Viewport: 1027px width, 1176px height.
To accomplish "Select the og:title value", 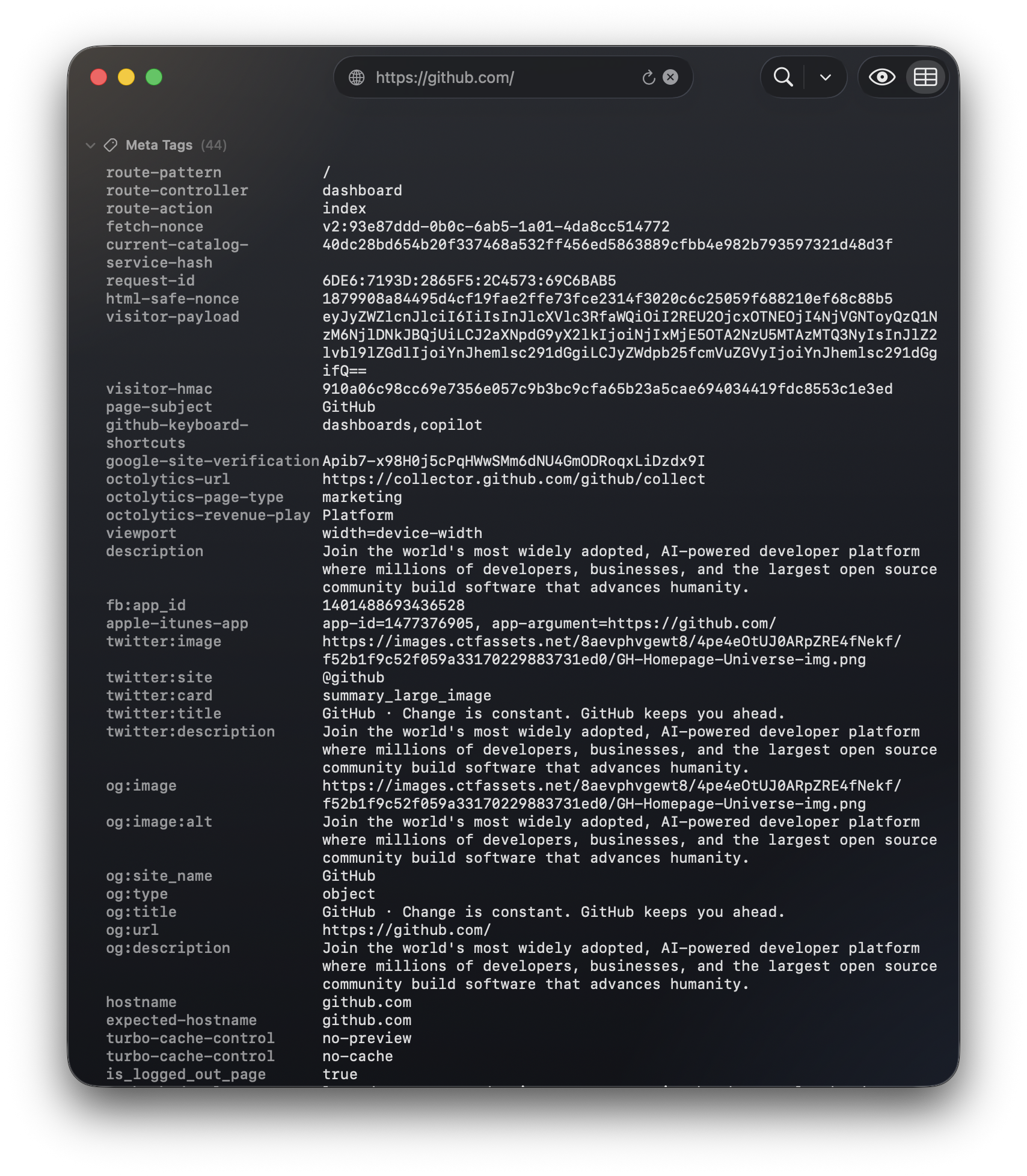I will [x=553, y=912].
